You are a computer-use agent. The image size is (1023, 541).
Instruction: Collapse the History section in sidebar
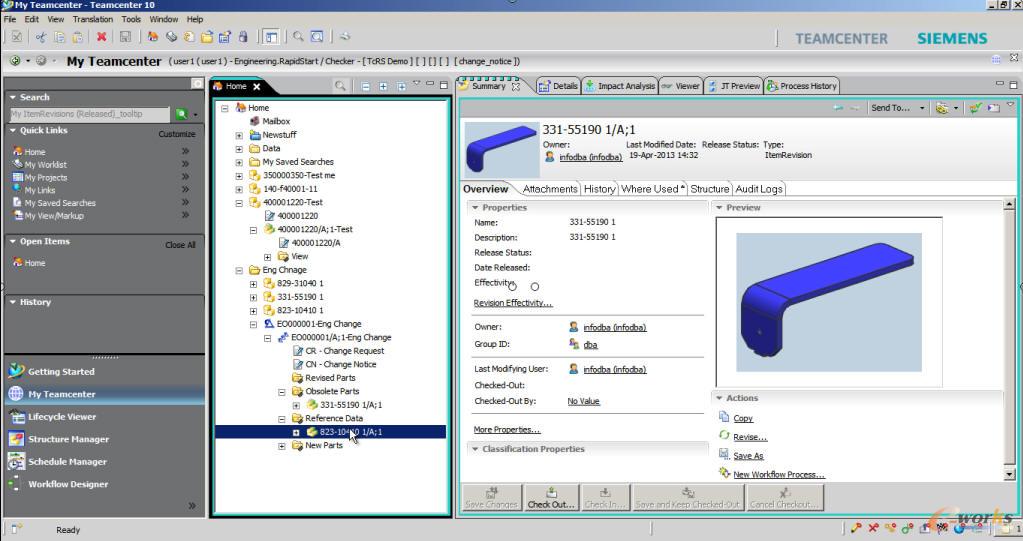pos(12,302)
